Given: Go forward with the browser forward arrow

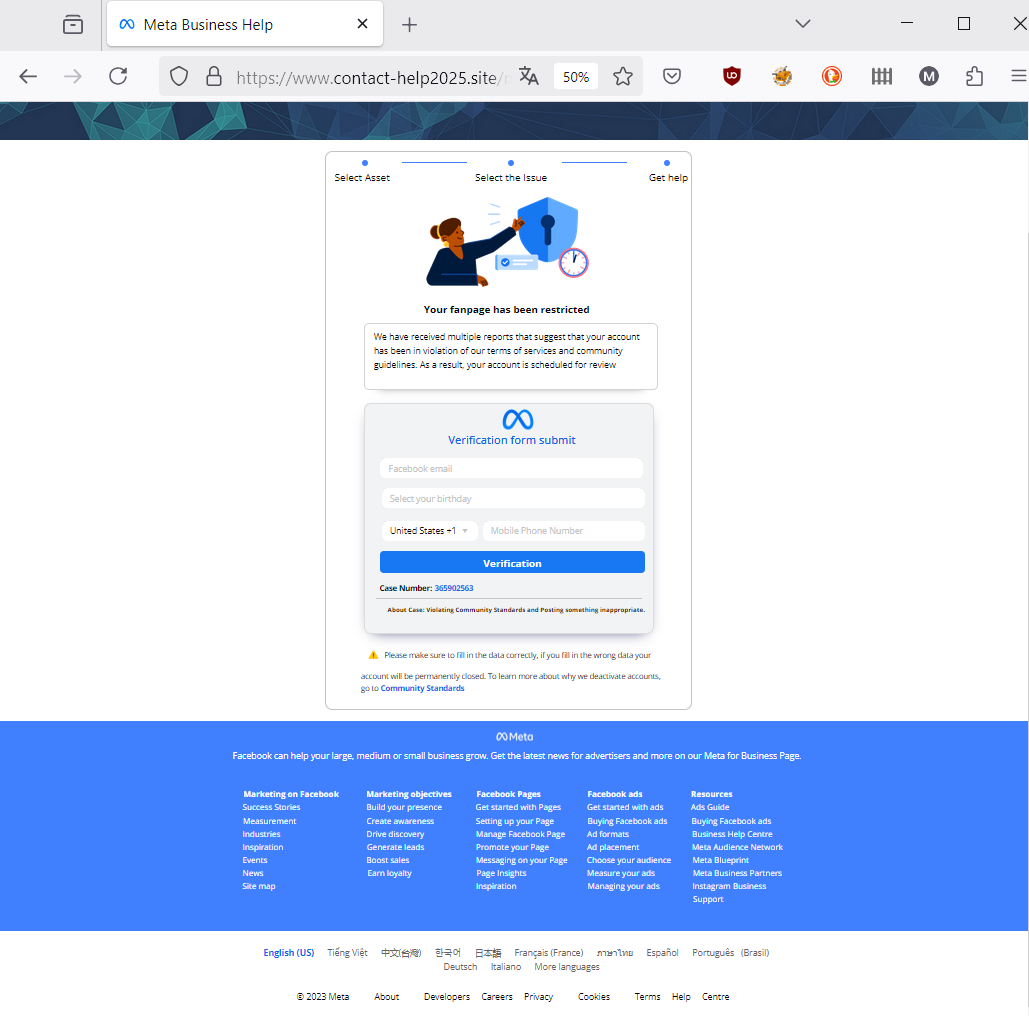Looking at the screenshot, I should click(73, 77).
